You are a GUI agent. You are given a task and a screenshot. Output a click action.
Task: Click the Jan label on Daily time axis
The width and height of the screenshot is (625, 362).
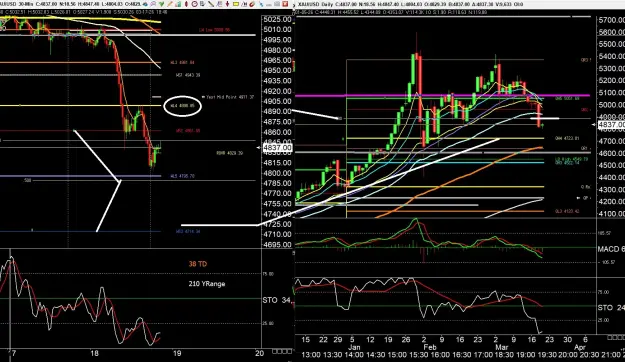point(354,347)
